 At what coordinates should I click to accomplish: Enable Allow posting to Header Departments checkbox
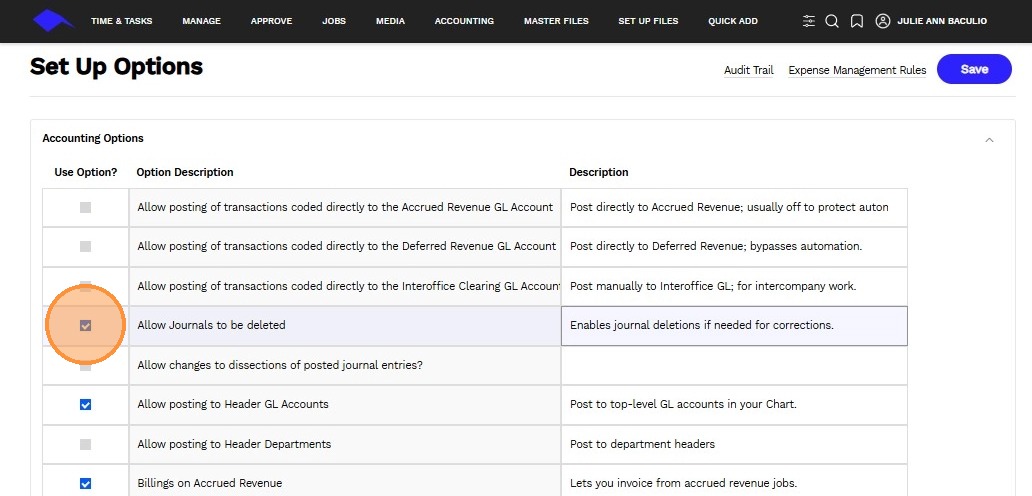point(85,444)
